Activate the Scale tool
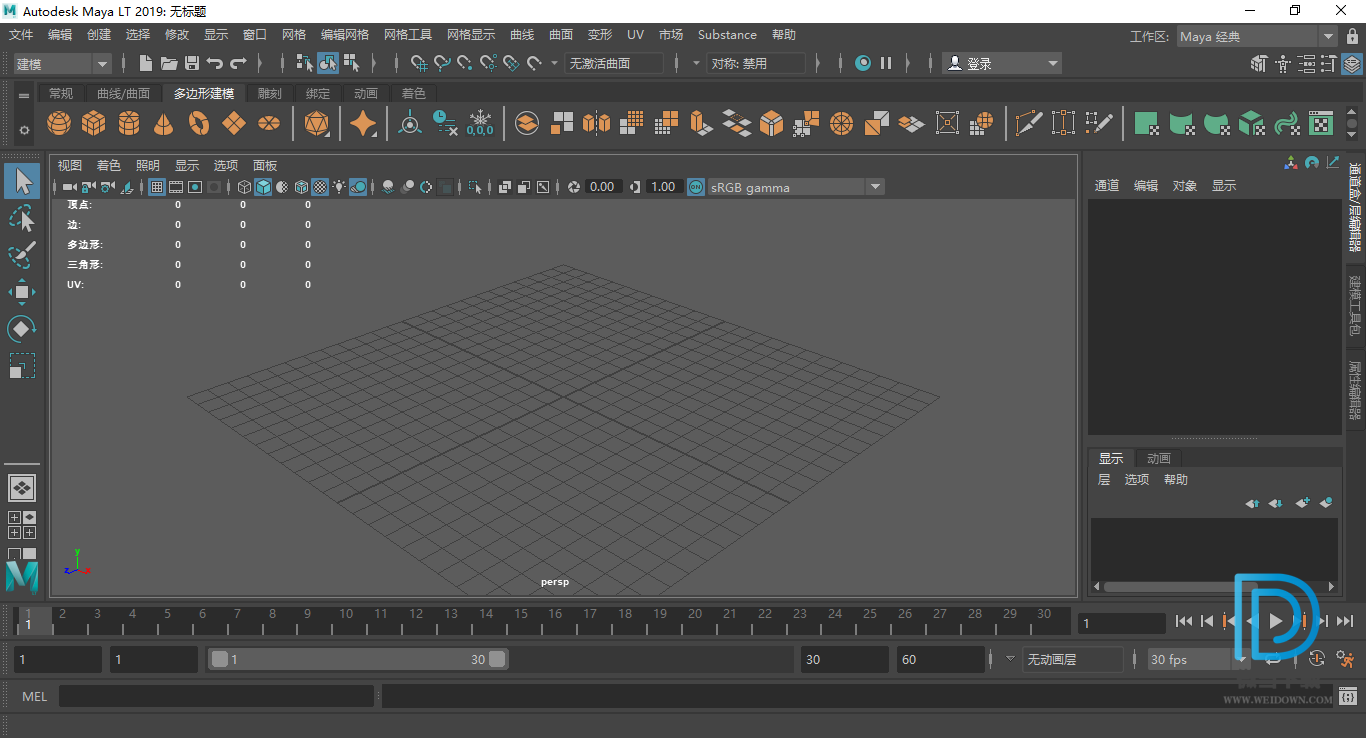This screenshot has width=1366, height=738. point(22,365)
